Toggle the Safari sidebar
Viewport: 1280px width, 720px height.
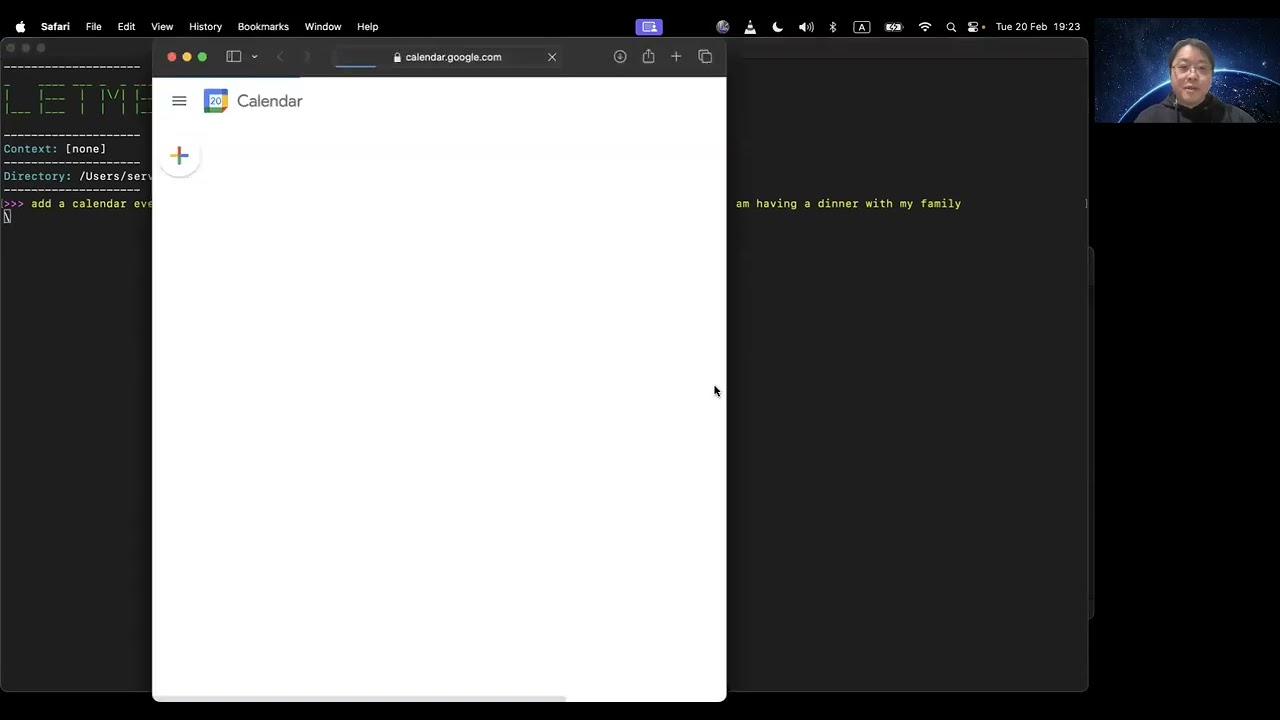coord(234,57)
